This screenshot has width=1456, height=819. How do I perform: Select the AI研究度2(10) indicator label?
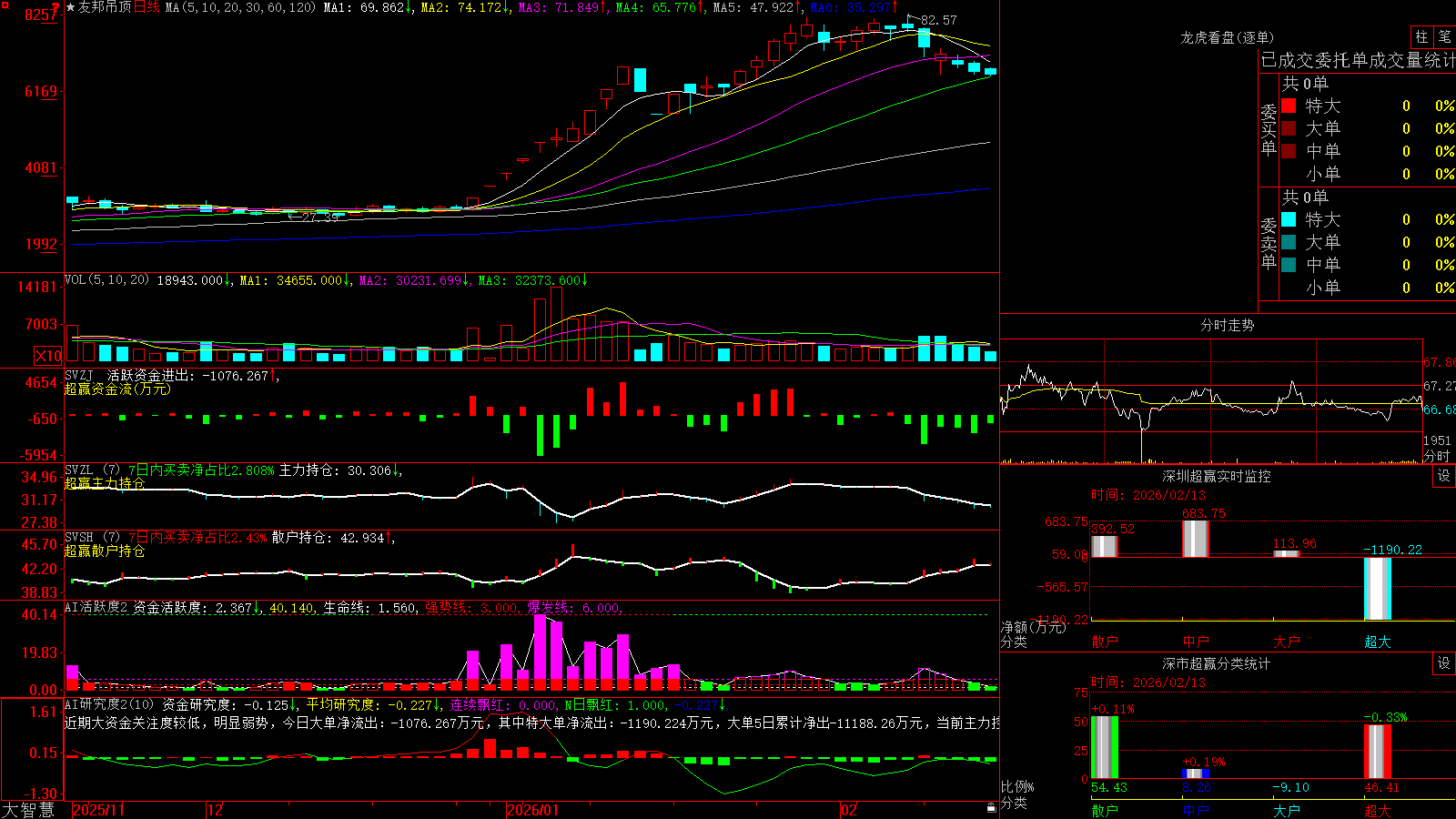(x=110, y=704)
